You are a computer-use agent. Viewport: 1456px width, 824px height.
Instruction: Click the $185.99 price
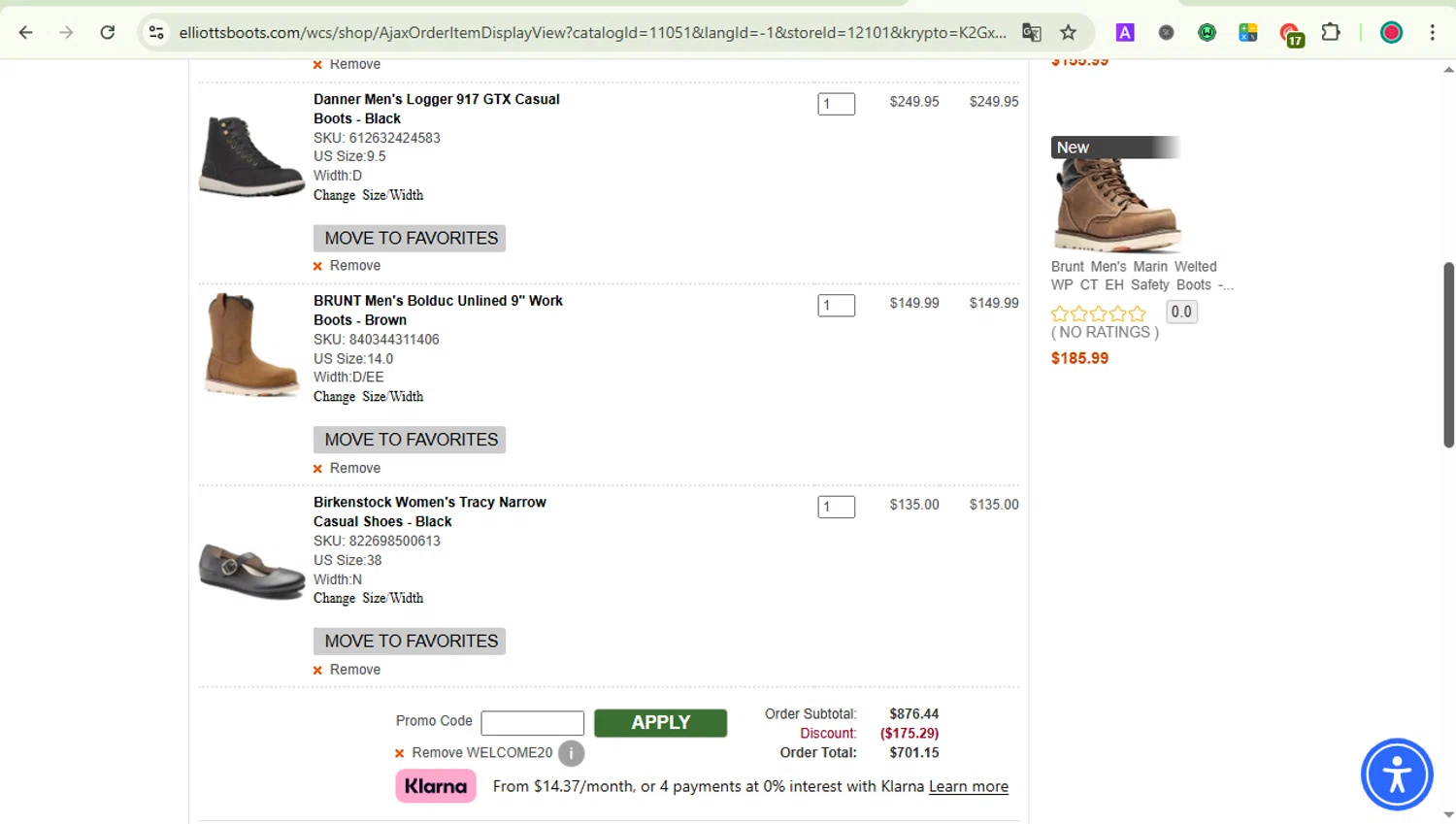click(x=1079, y=358)
